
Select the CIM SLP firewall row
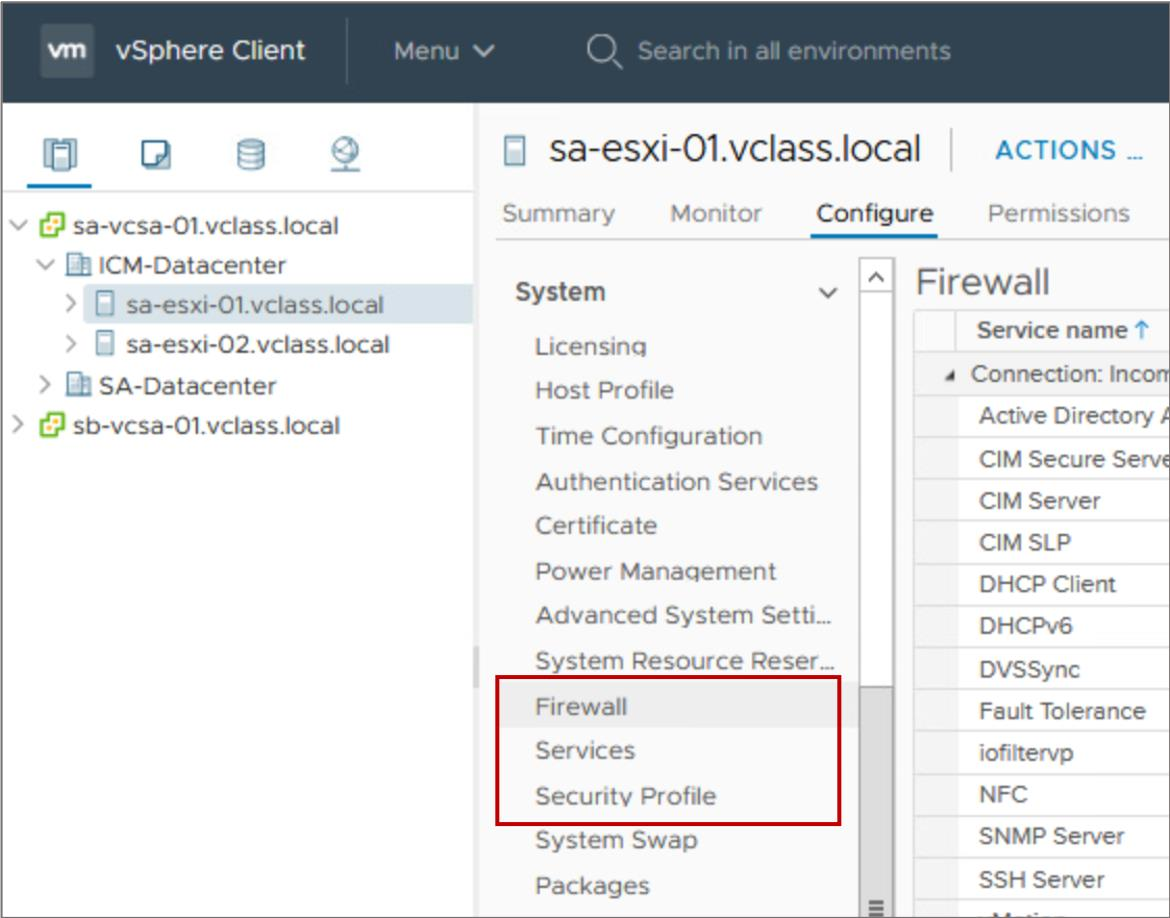pos(1042,543)
